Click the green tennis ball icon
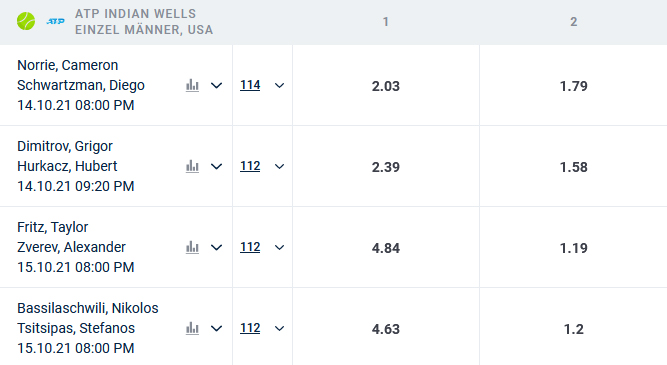The height and width of the screenshot is (365, 667). [x=26, y=21]
